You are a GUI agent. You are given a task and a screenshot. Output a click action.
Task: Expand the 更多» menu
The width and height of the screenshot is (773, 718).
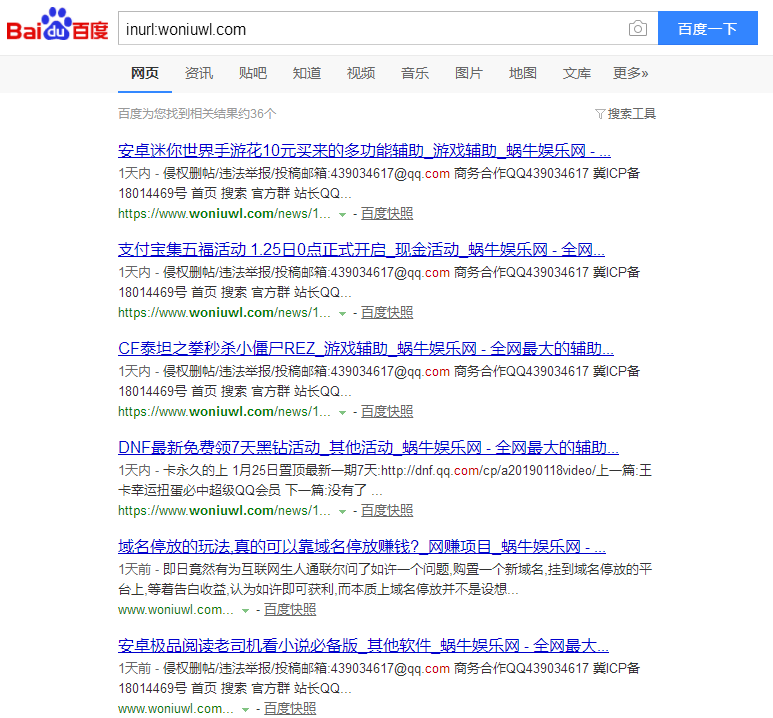click(631, 73)
